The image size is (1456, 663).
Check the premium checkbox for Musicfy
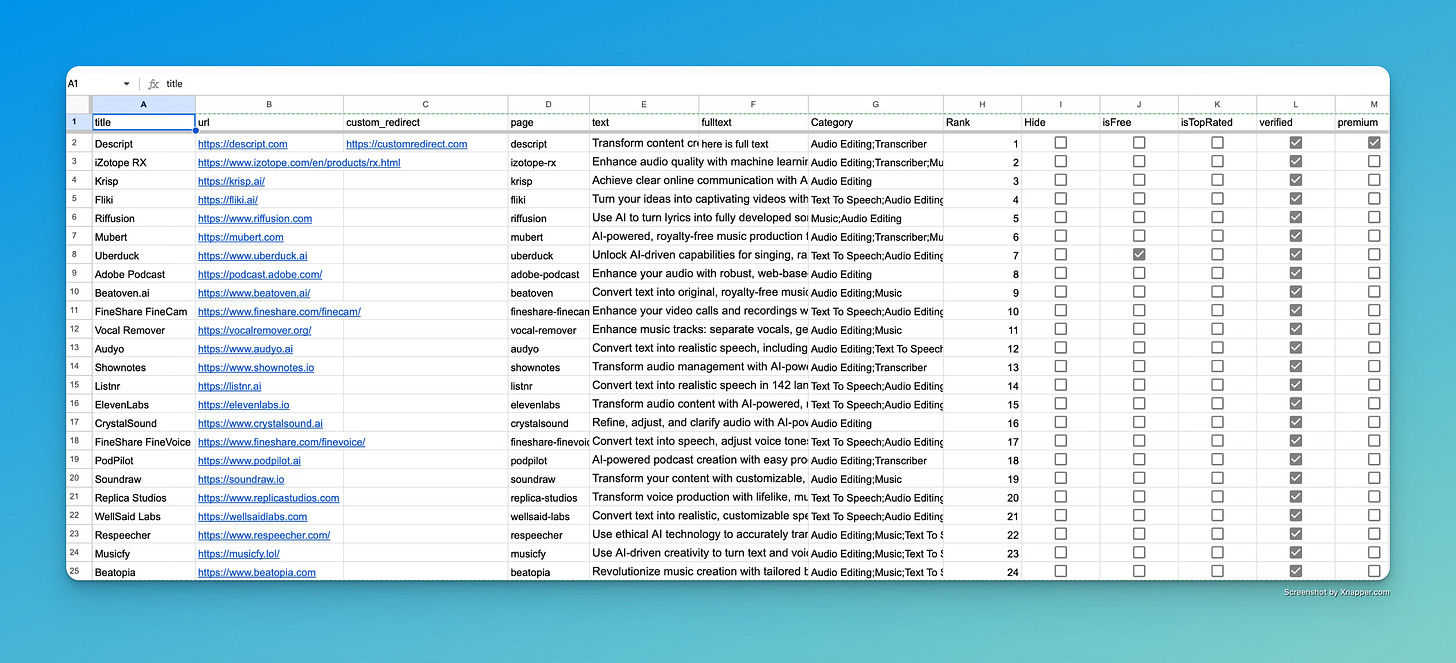coord(1374,552)
